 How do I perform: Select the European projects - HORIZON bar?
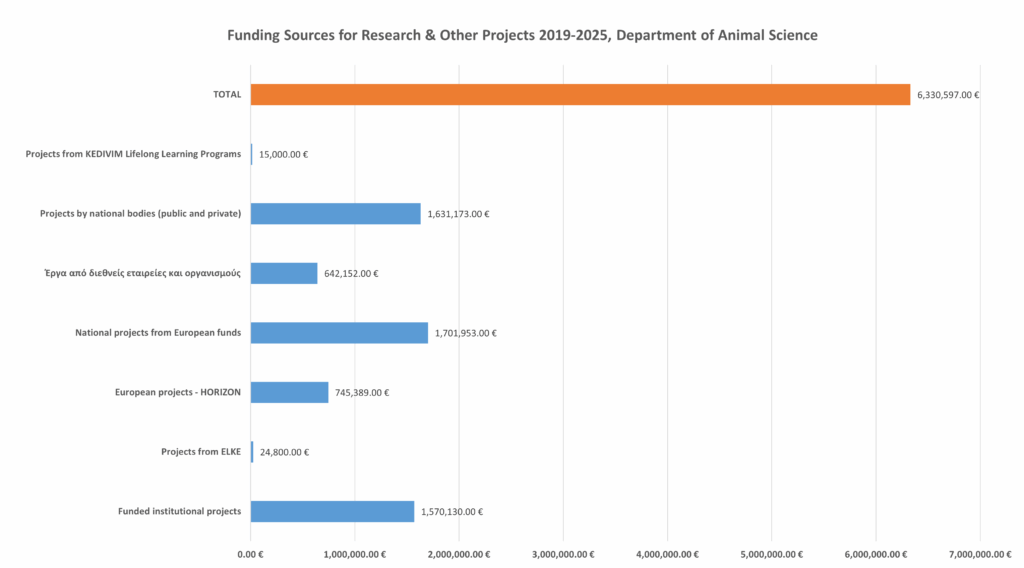coord(289,392)
